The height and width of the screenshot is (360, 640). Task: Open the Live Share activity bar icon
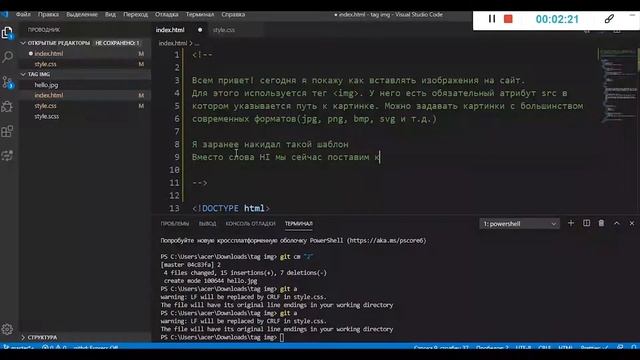7,156
